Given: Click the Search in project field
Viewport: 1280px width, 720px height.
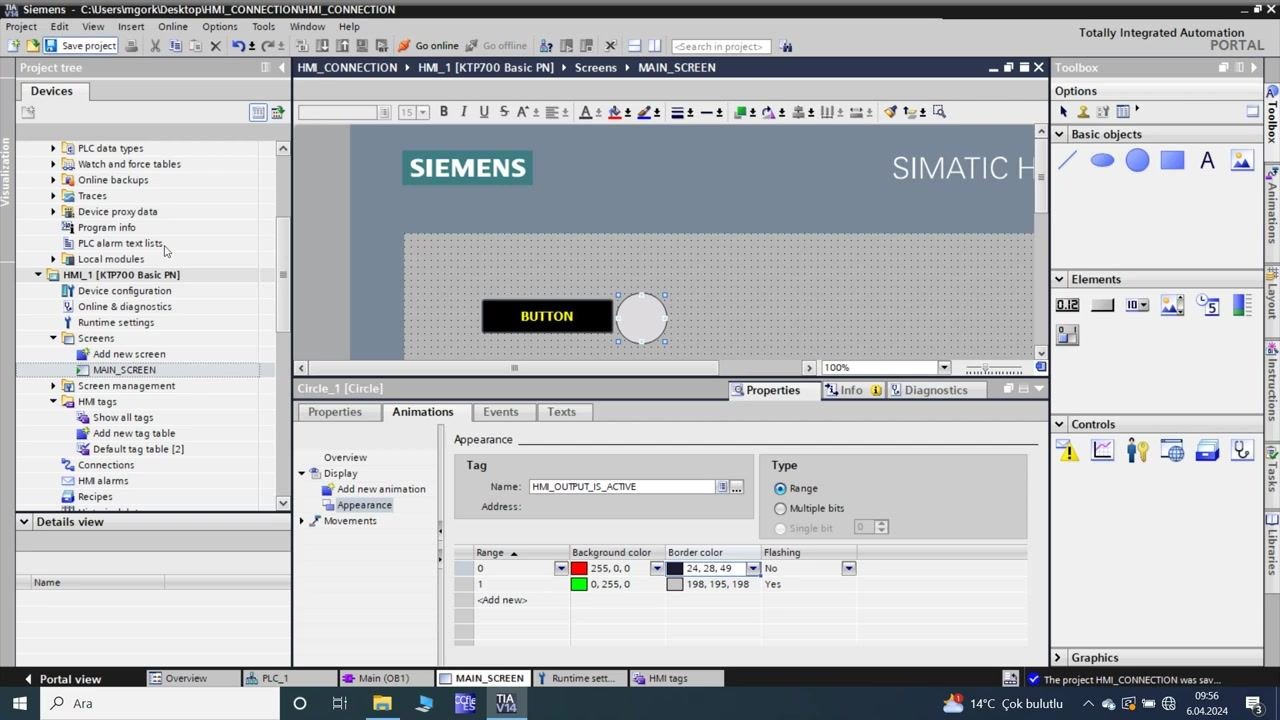Looking at the screenshot, I should pos(719,46).
